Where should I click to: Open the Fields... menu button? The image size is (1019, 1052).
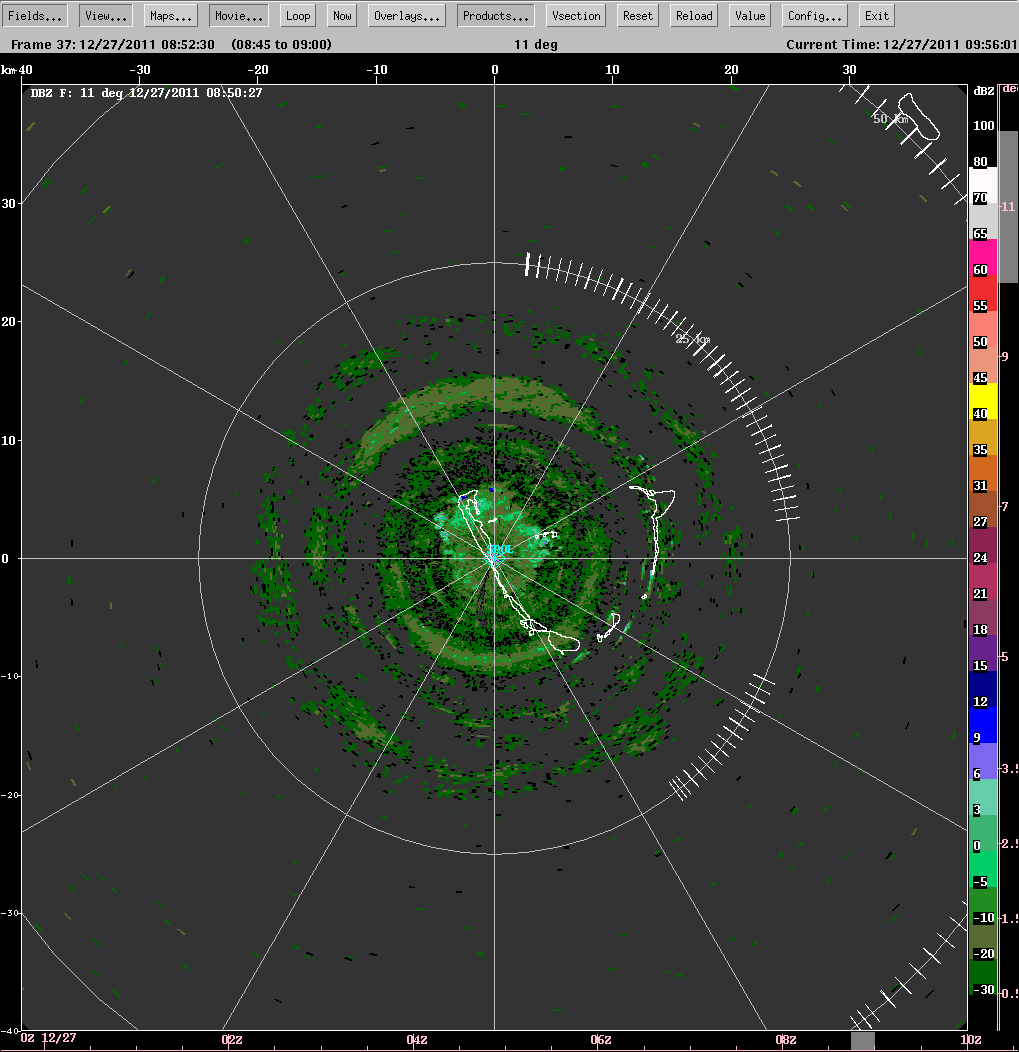34,15
